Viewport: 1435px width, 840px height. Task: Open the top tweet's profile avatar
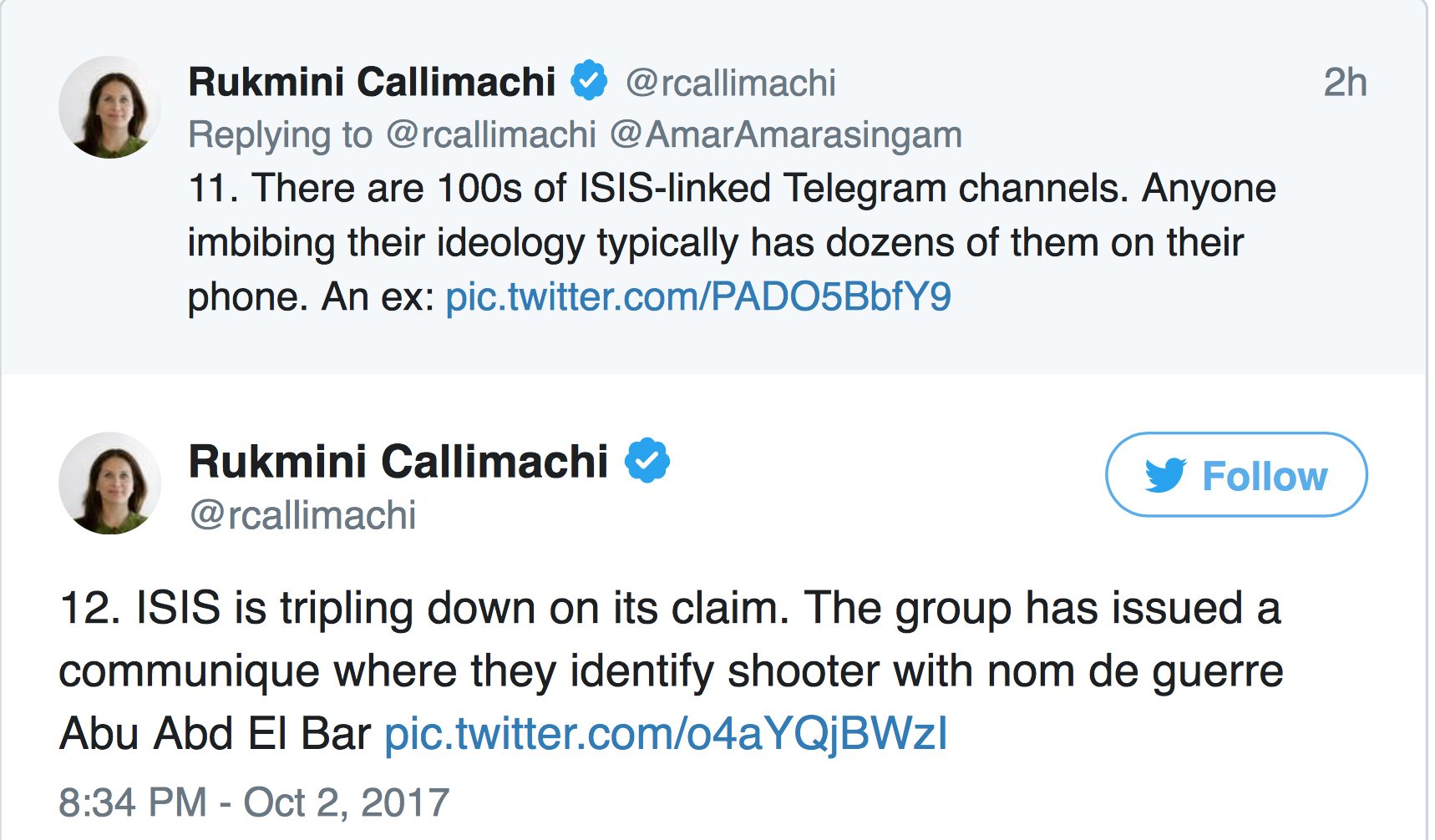109,107
